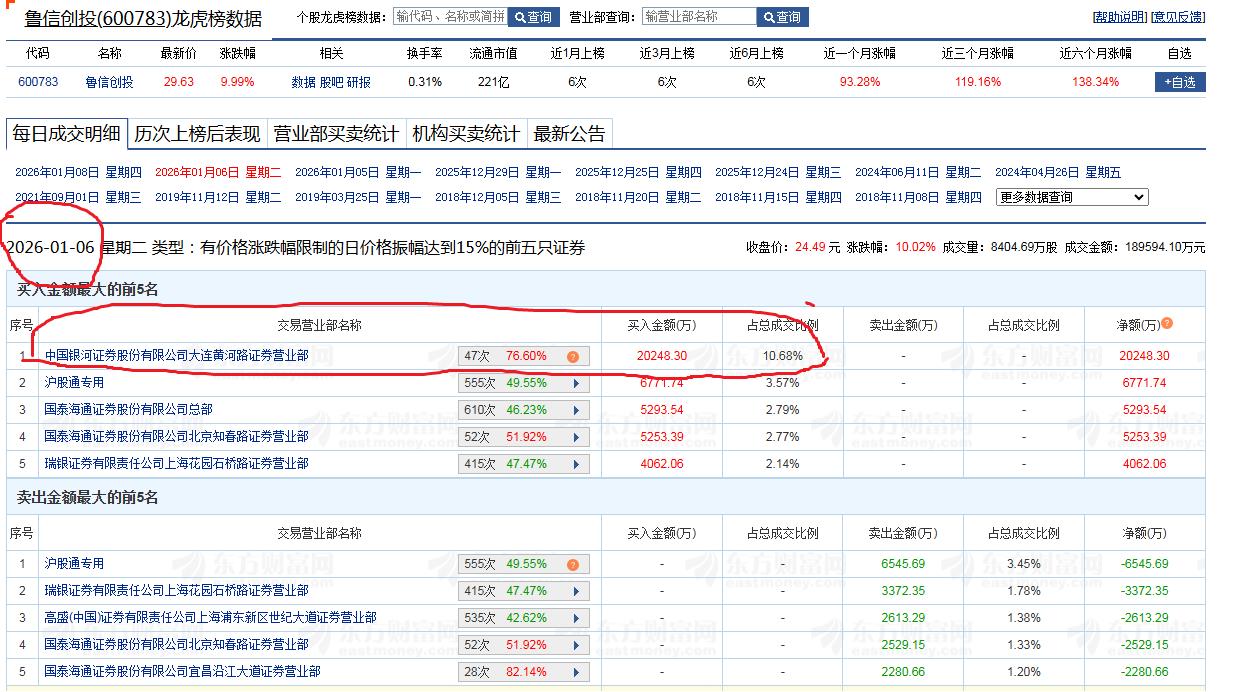This screenshot has width=1248, height=692.
Task: Open the 帮助说明 link
Action: [x=1120, y=17]
